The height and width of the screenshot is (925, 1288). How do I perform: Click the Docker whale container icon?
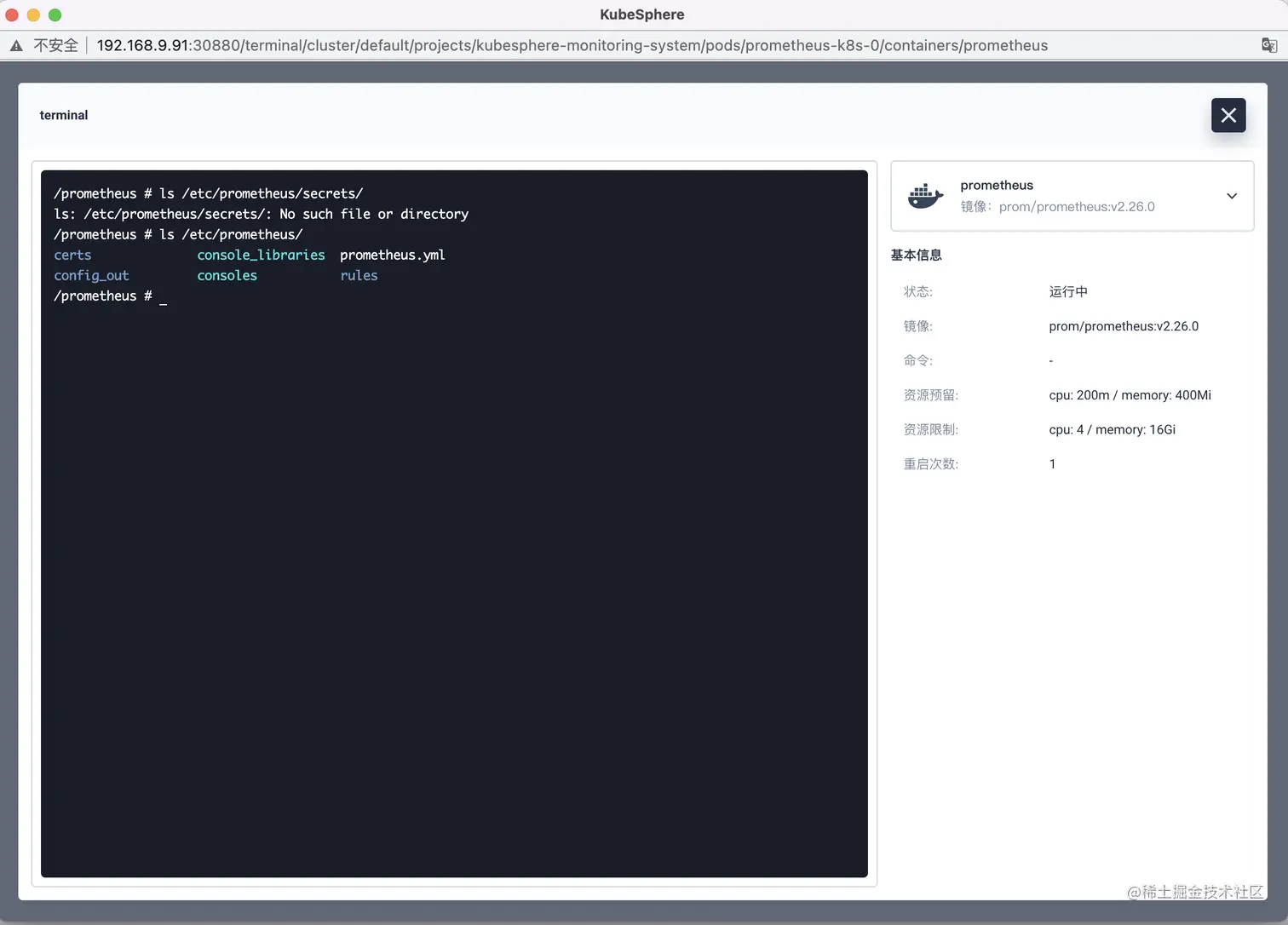pos(926,196)
